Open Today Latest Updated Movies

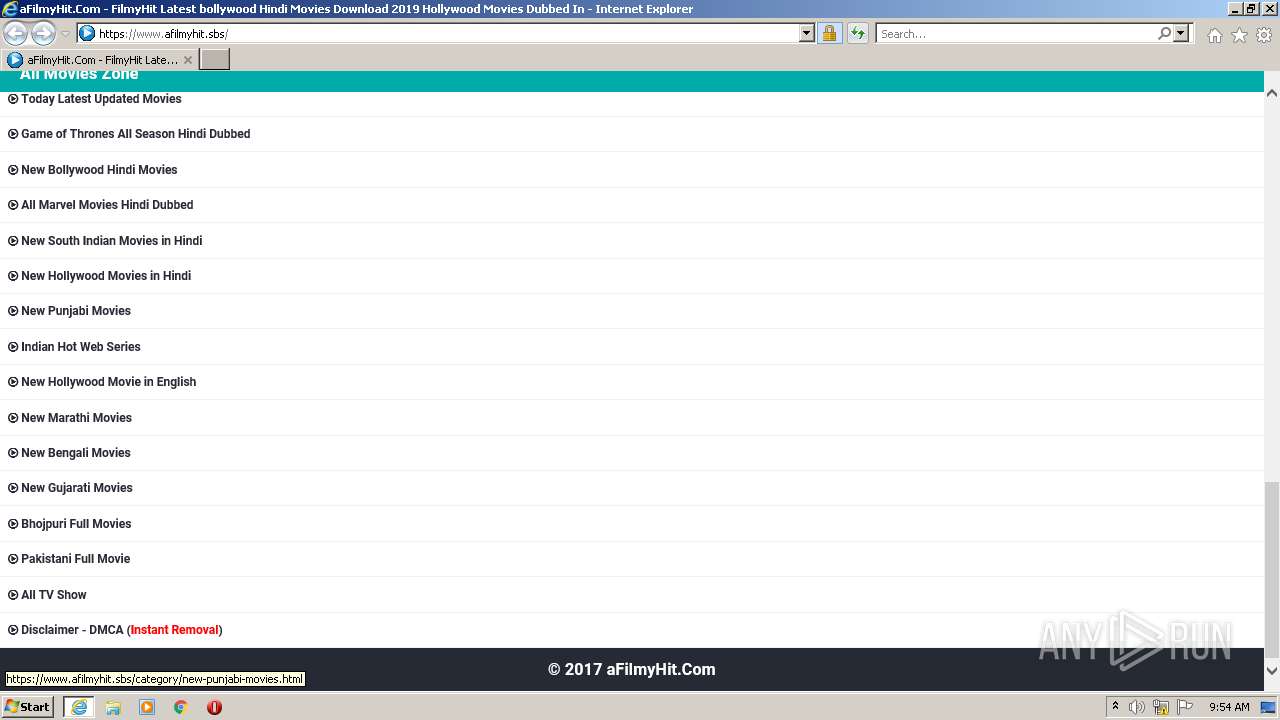tap(101, 99)
